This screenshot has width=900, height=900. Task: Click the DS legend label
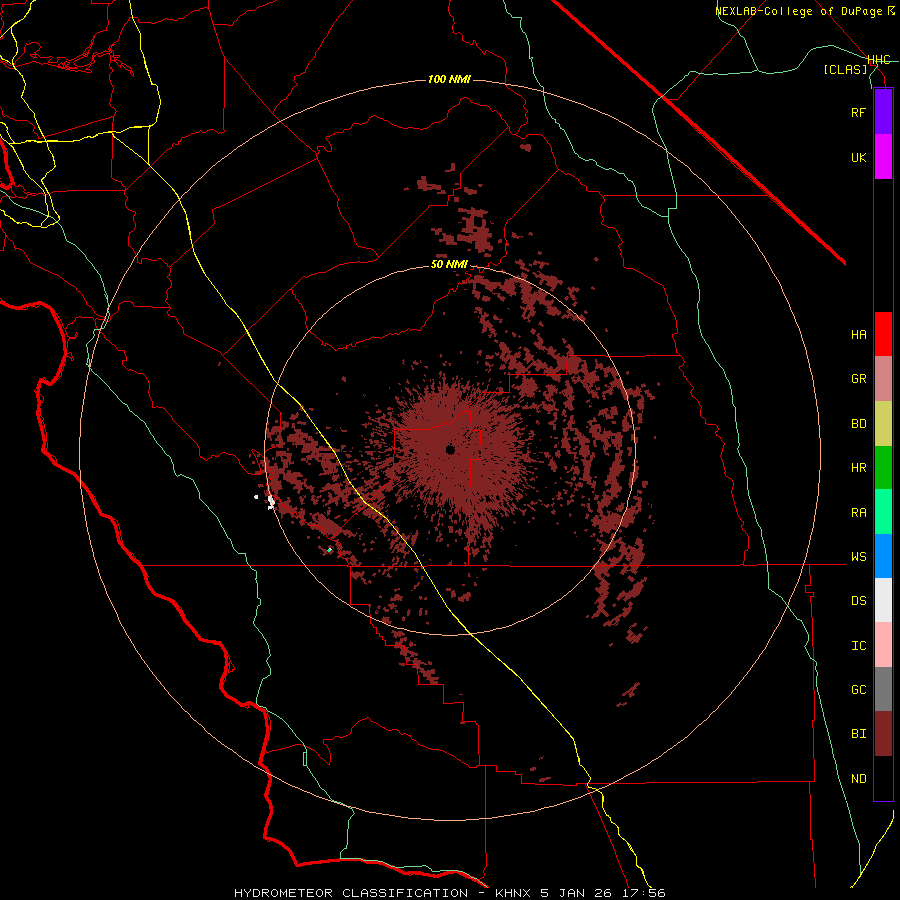click(858, 601)
